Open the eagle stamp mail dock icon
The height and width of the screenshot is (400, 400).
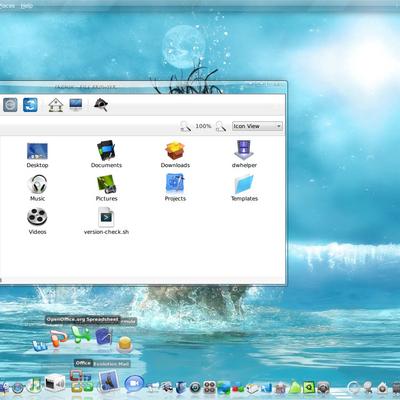pos(109,382)
